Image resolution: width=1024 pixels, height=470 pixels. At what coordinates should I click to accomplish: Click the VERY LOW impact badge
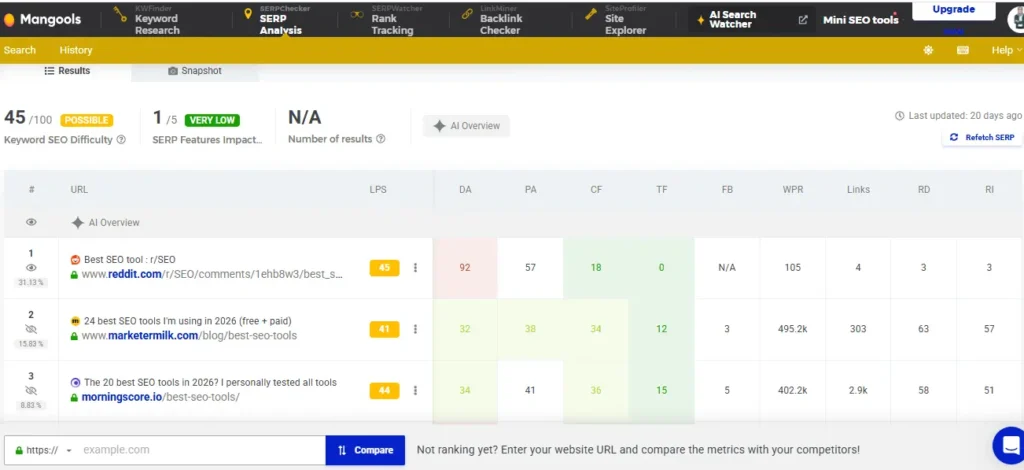coord(212,120)
